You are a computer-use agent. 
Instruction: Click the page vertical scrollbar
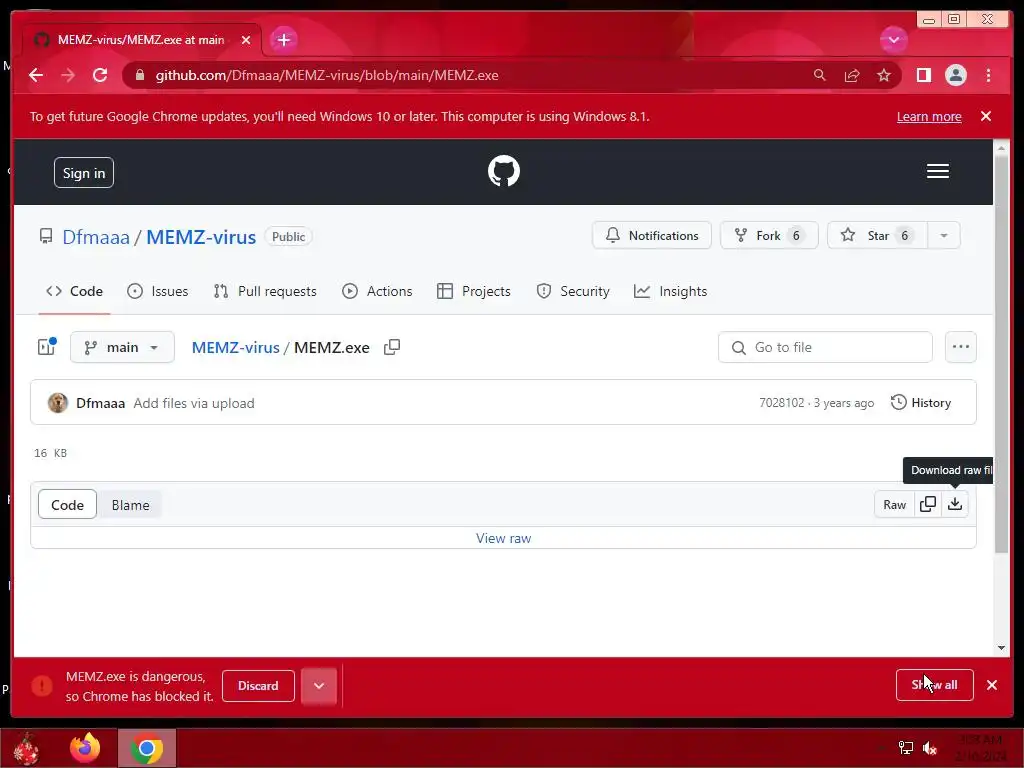1001,356
